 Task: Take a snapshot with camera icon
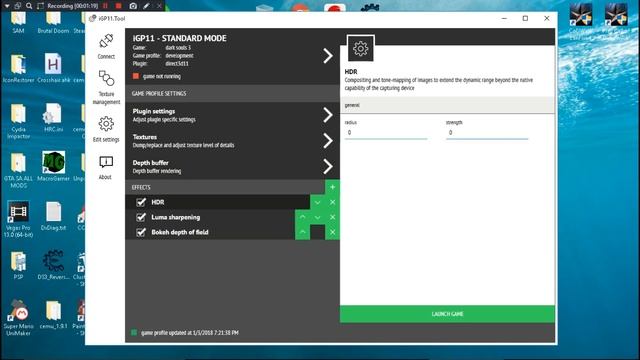(x=133, y=6)
